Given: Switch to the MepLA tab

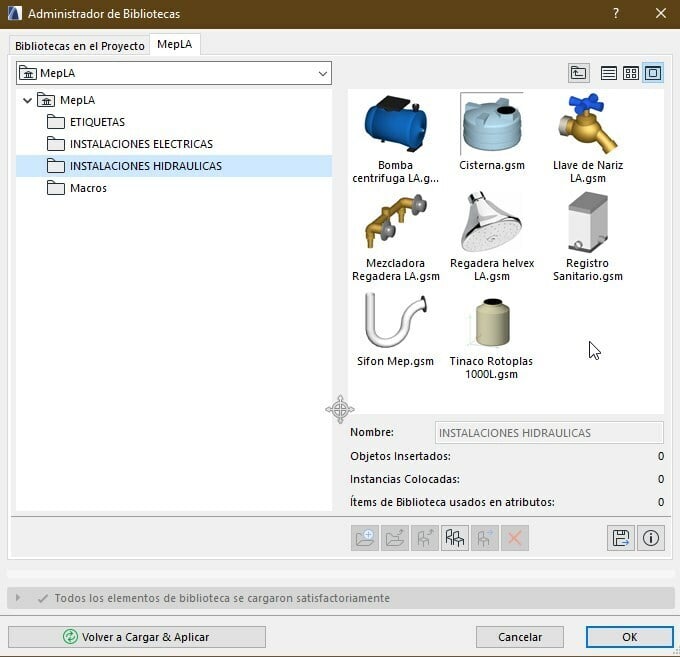Looking at the screenshot, I should pyautogui.click(x=174, y=44).
